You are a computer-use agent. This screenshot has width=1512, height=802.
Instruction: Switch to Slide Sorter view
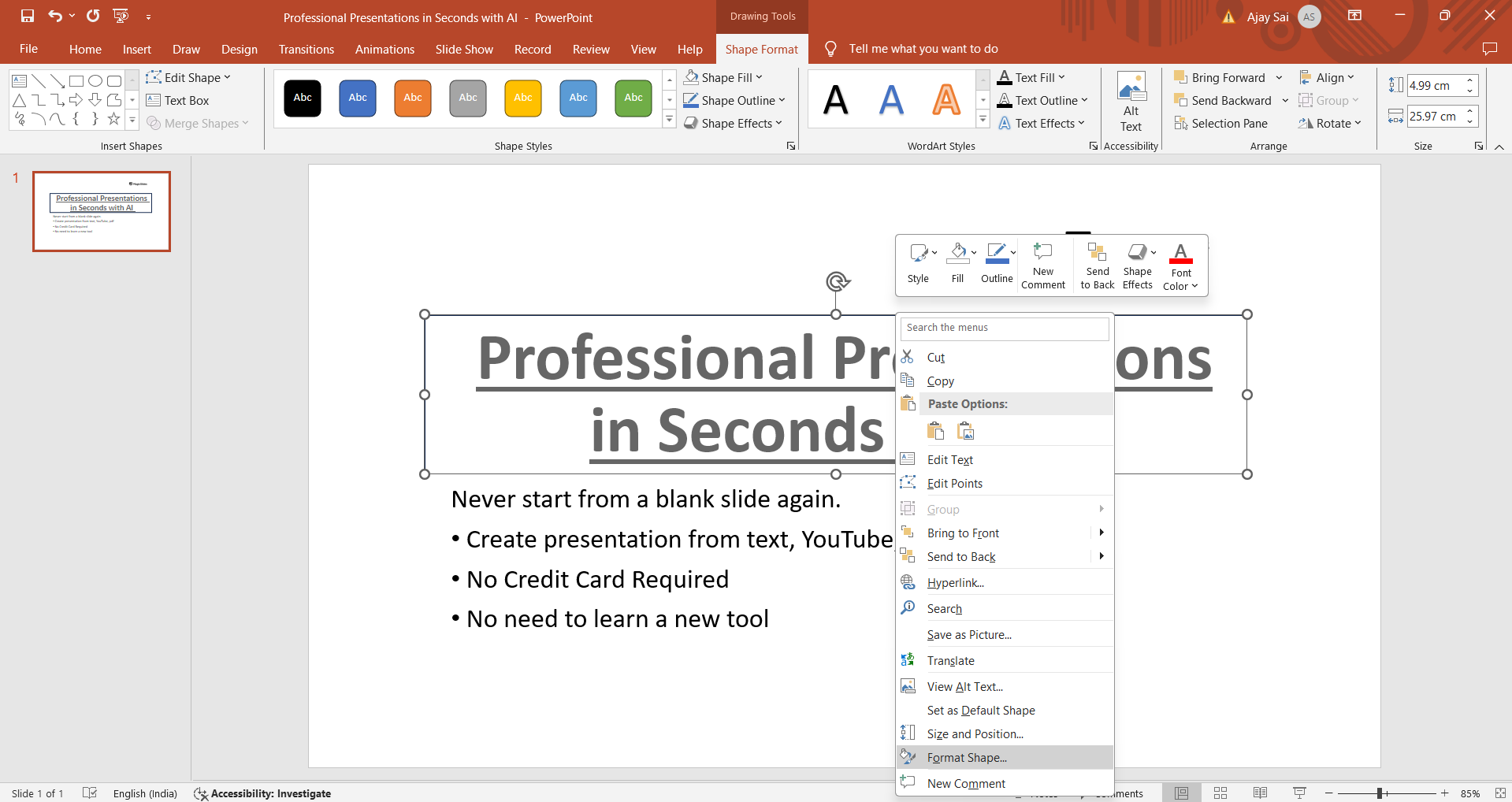pyautogui.click(x=1220, y=793)
